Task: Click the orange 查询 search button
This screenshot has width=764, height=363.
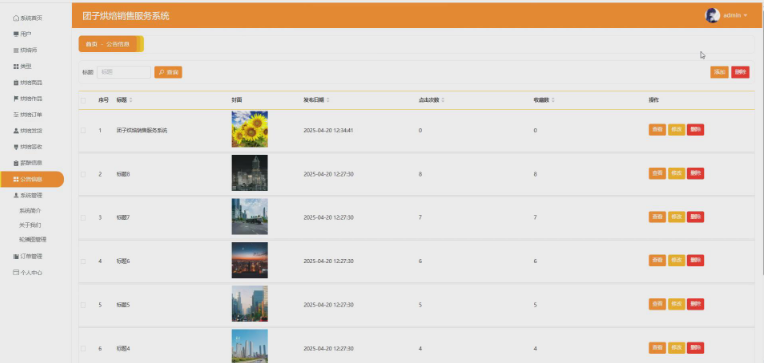Action: pos(168,72)
